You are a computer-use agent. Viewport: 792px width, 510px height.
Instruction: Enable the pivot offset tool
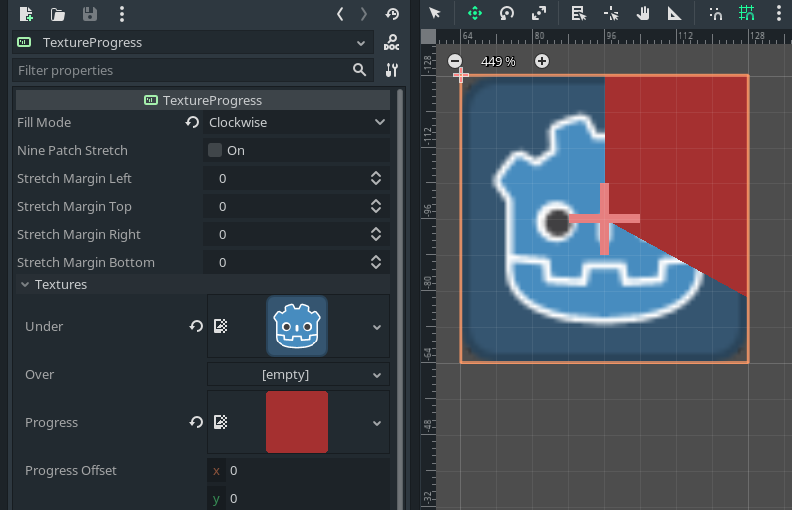(x=611, y=13)
